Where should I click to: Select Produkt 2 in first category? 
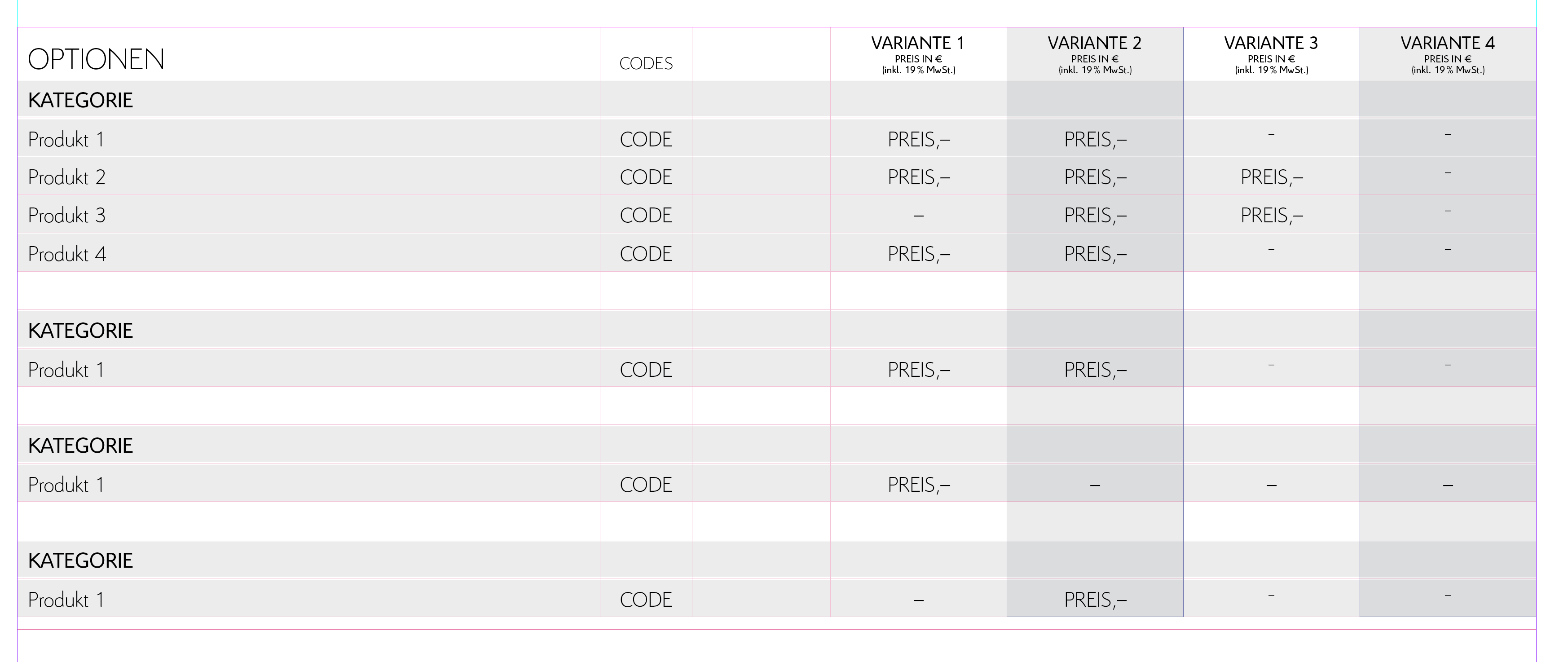pyautogui.click(x=67, y=177)
